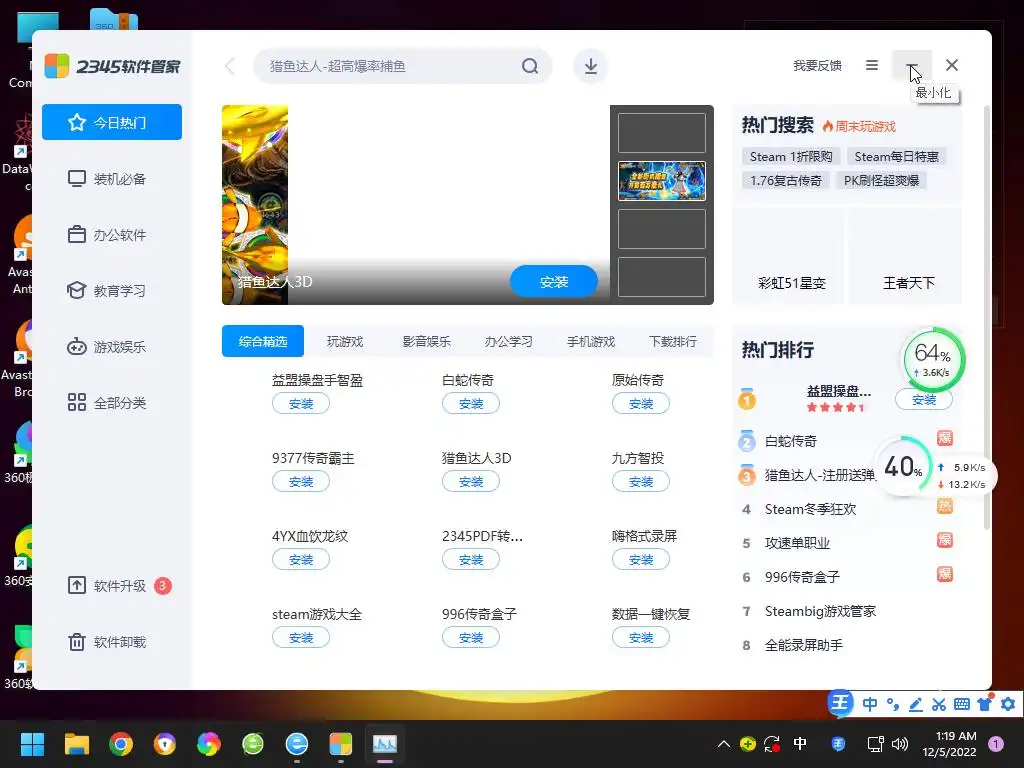Install 白蛇传奇 from the grid
1024x768 pixels.
[471, 404]
